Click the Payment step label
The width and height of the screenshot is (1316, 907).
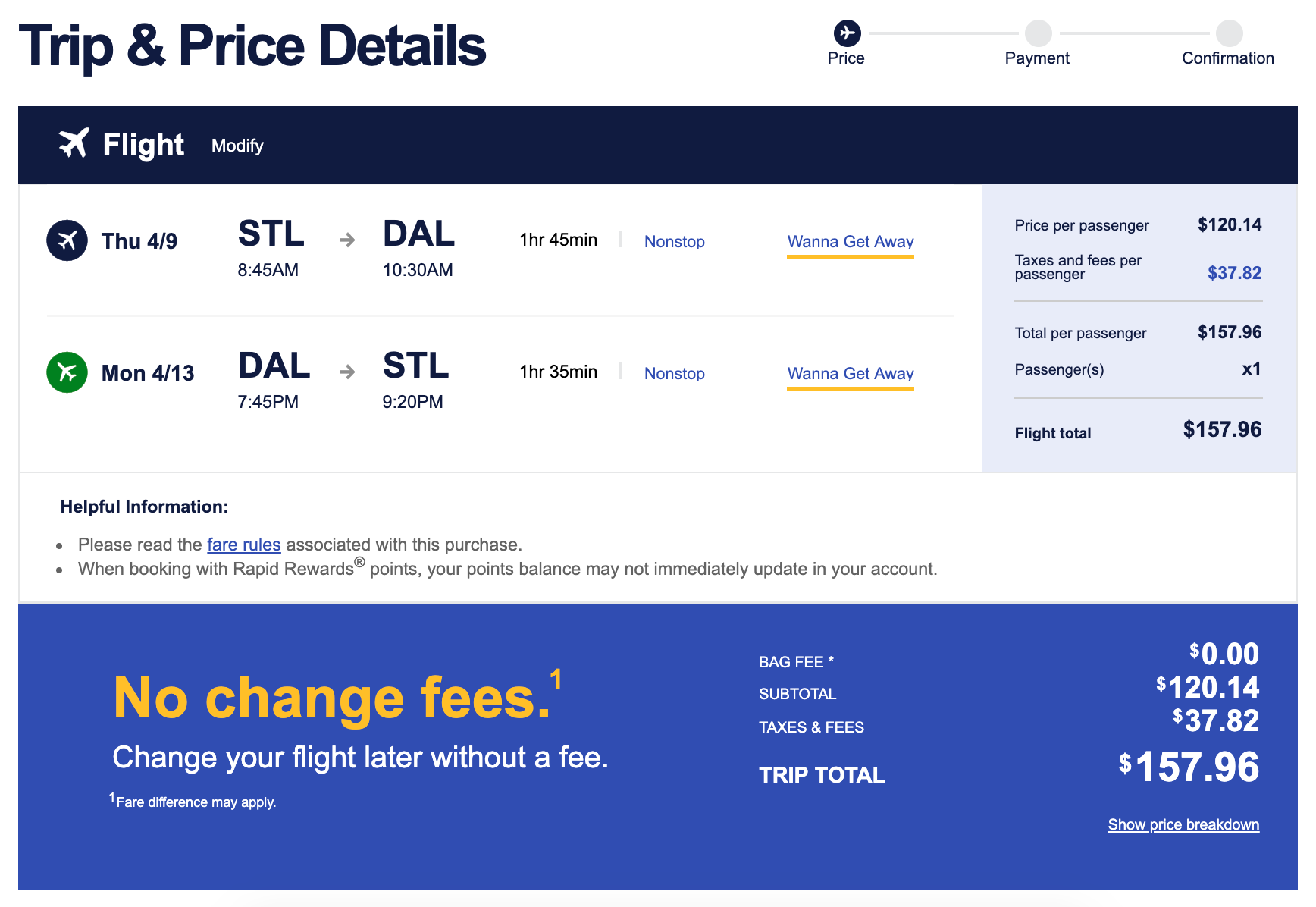tap(1036, 58)
